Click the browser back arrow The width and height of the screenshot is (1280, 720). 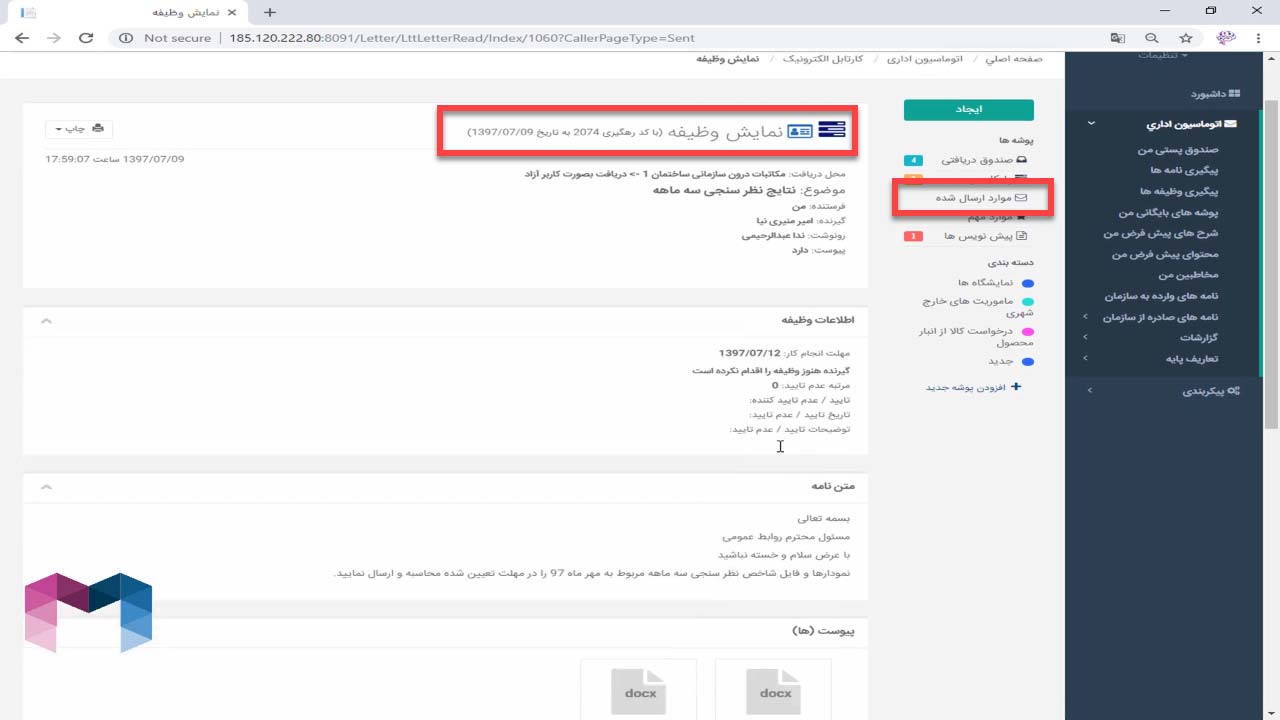click(x=22, y=38)
